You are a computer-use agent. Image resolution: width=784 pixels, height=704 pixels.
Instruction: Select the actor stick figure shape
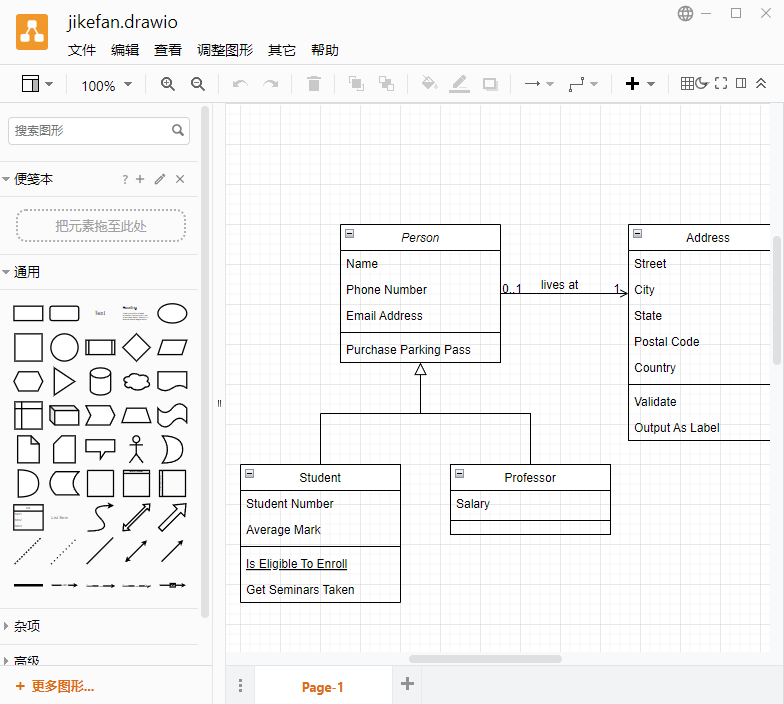136,449
